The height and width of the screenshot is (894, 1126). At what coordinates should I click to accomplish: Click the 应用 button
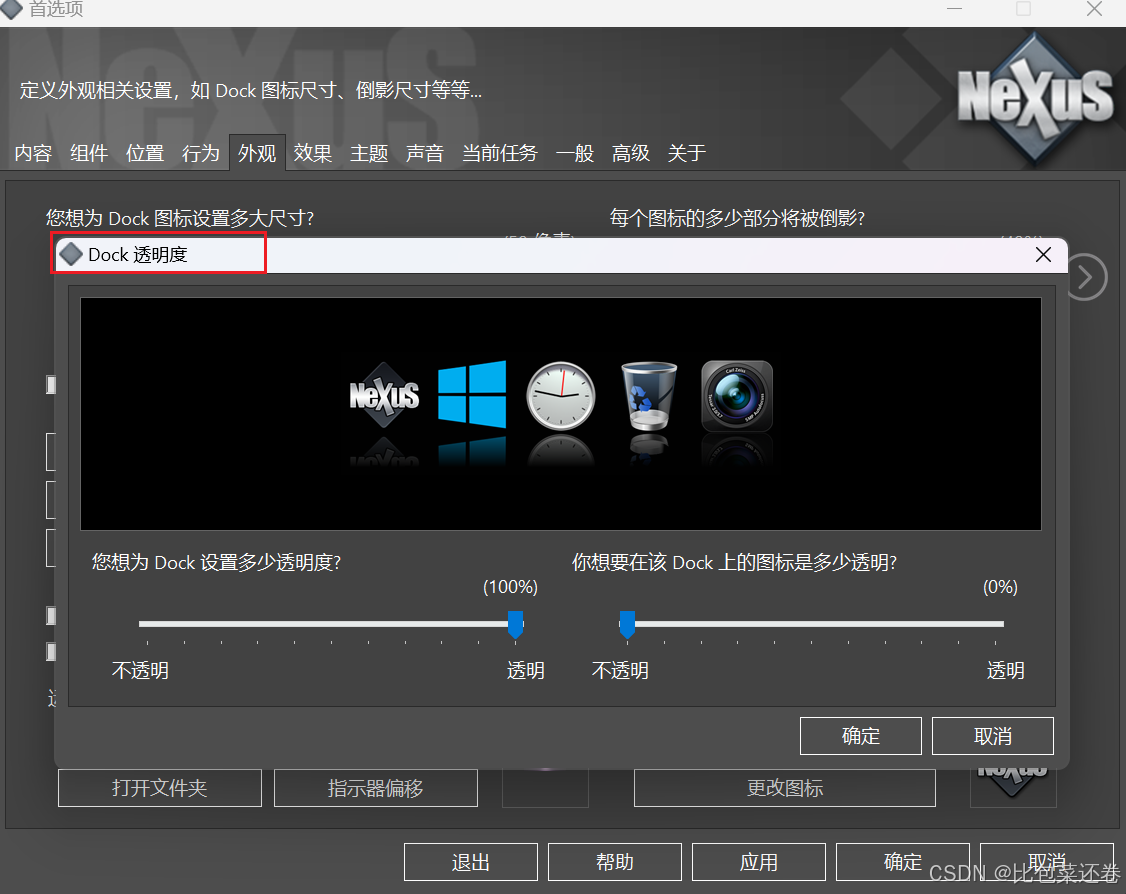click(758, 862)
